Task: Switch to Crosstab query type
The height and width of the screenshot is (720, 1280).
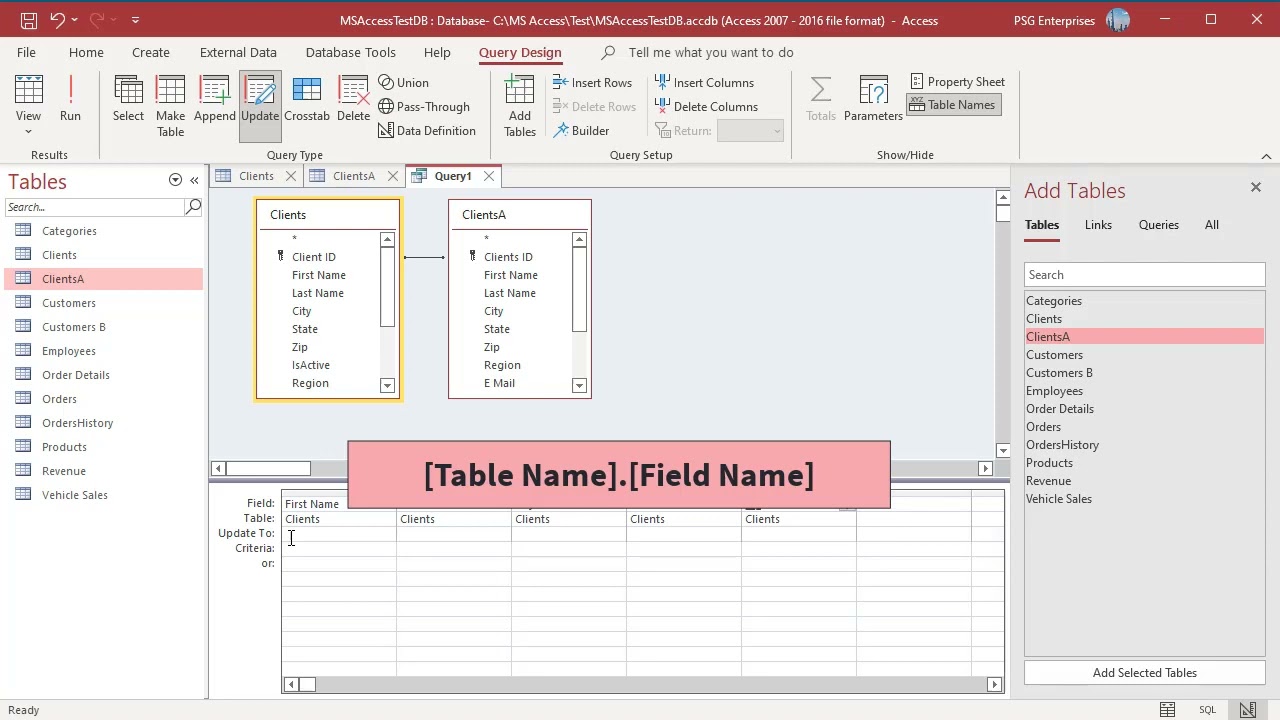Action: click(x=306, y=100)
